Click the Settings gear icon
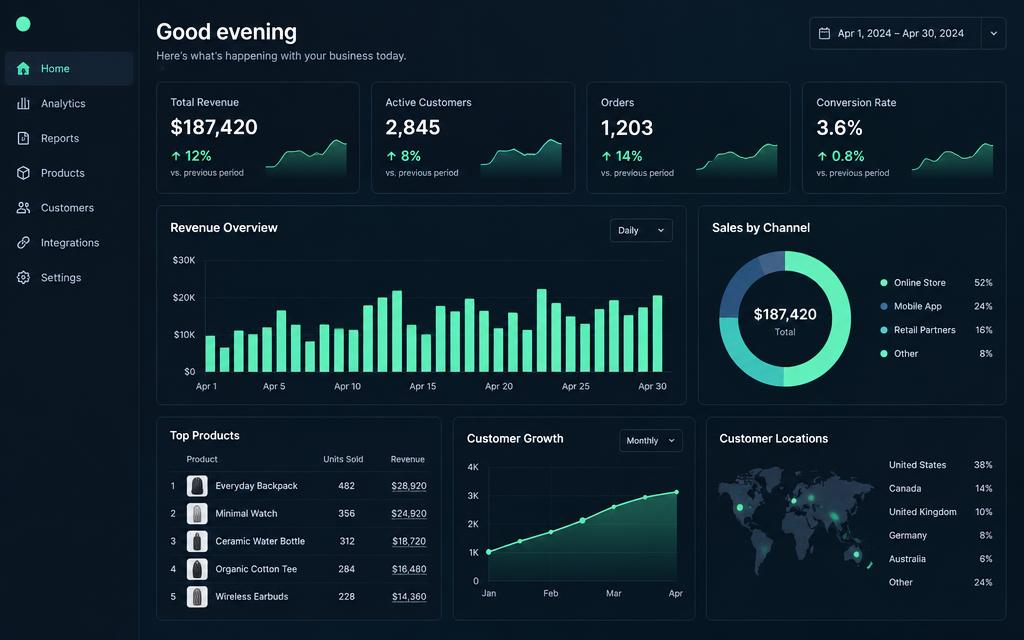Screen dimensions: 1024x640 point(23,278)
